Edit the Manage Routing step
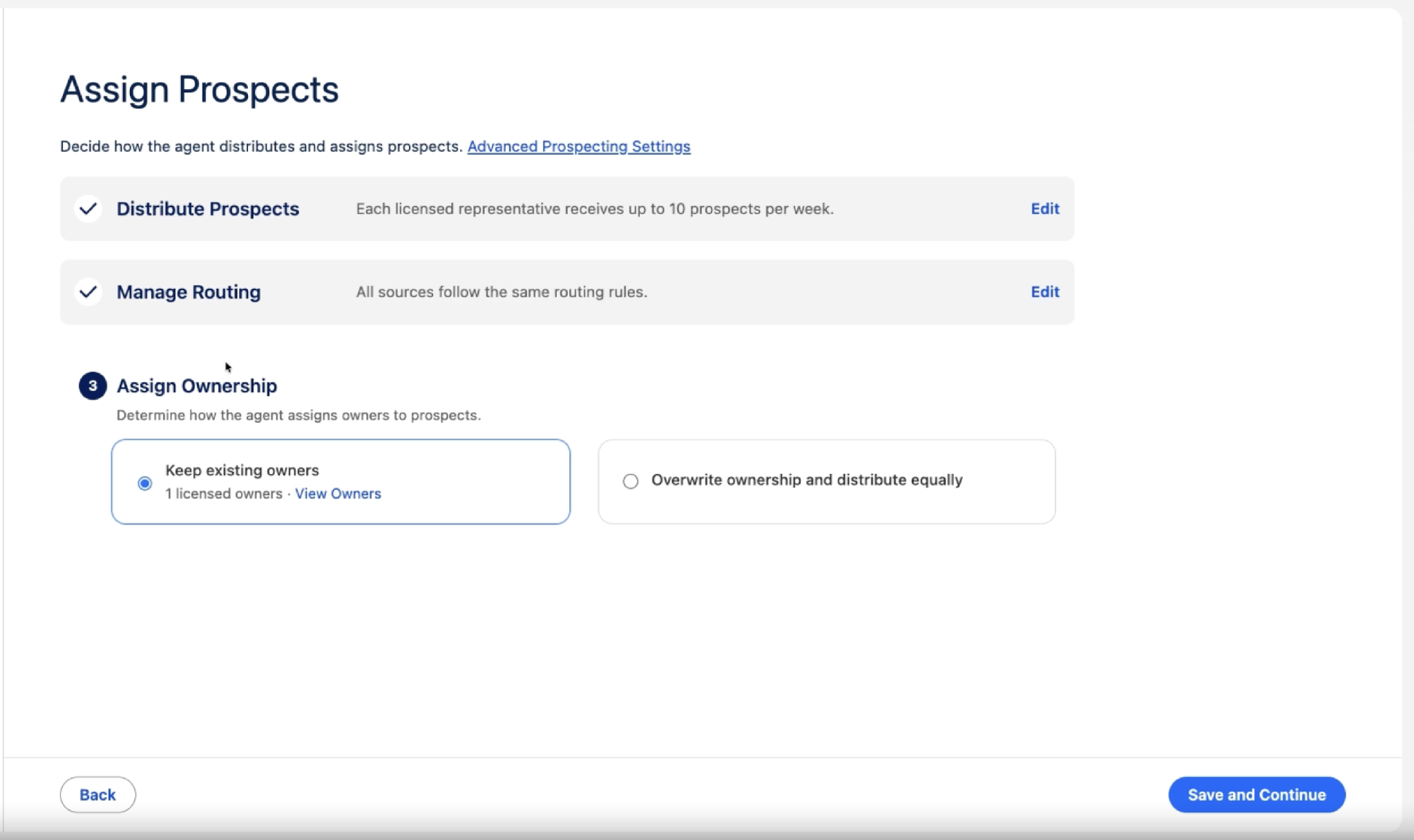1414x840 pixels. pyautogui.click(x=1044, y=292)
